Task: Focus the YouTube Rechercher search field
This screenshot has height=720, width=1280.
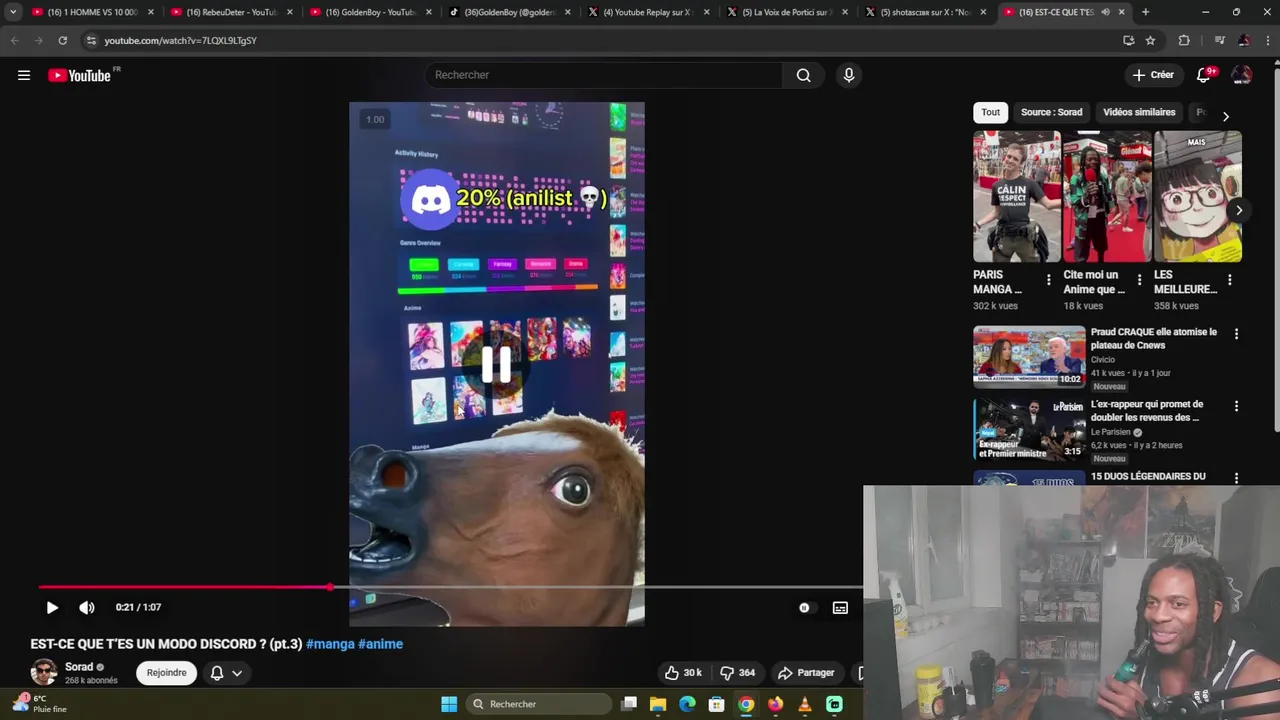Action: click(605, 75)
